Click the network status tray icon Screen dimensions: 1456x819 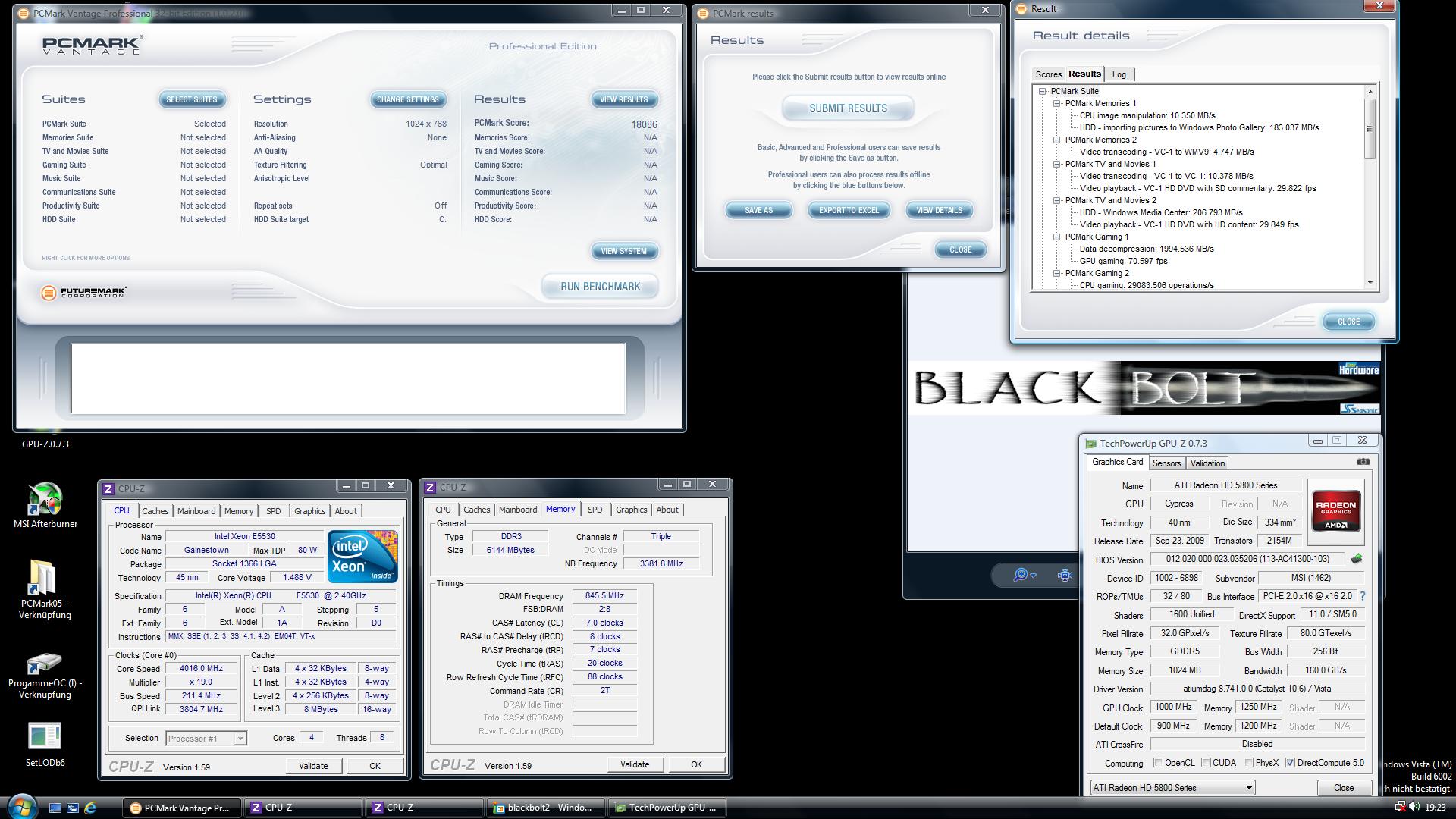point(1400,807)
